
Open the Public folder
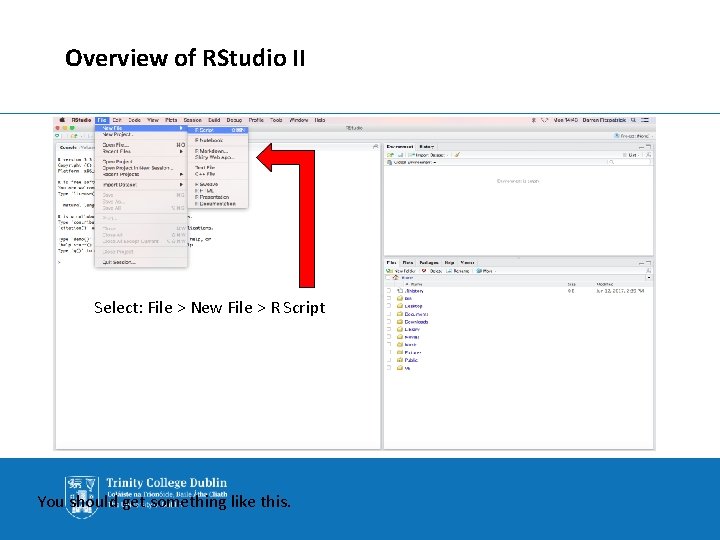(x=411, y=360)
